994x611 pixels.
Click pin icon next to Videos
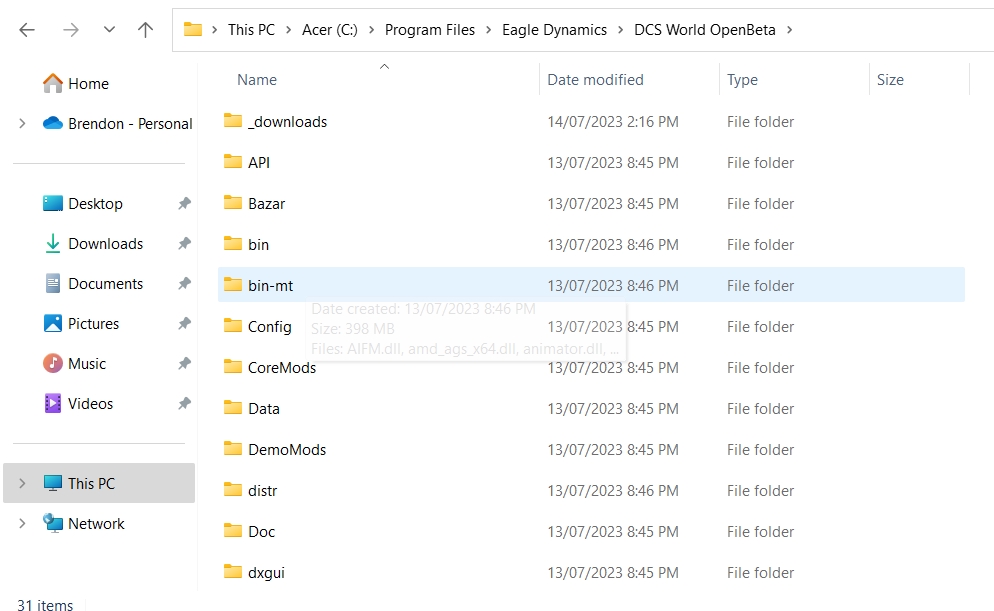(x=184, y=403)
